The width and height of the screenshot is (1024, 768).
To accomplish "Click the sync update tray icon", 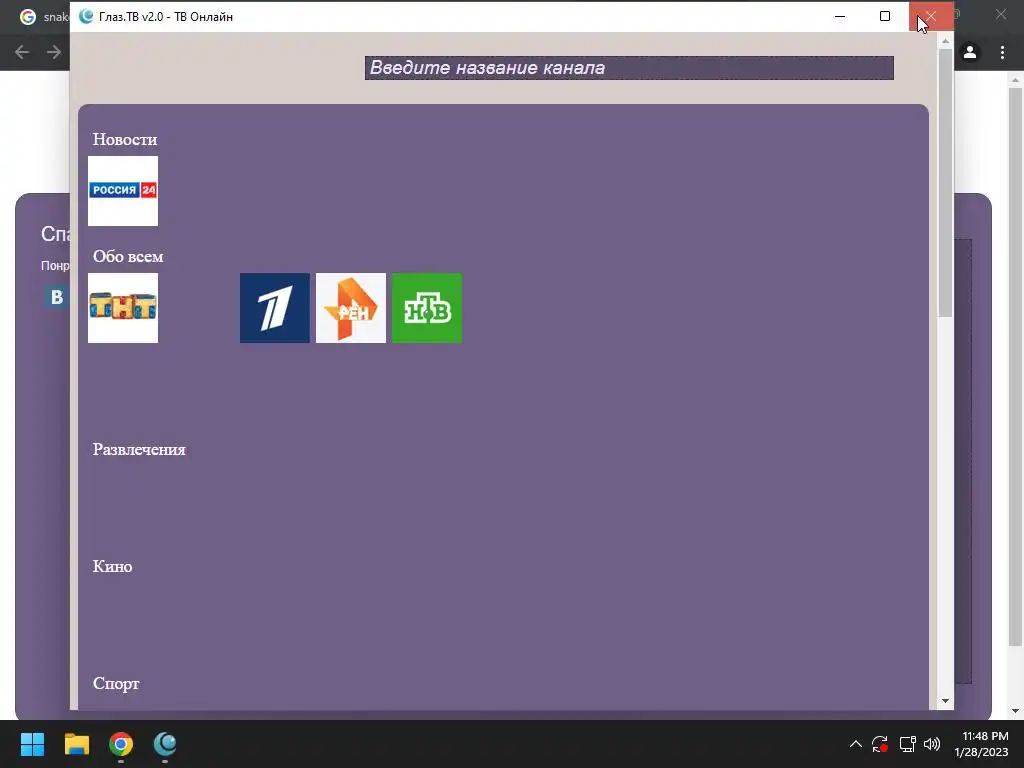I will 880,744.
